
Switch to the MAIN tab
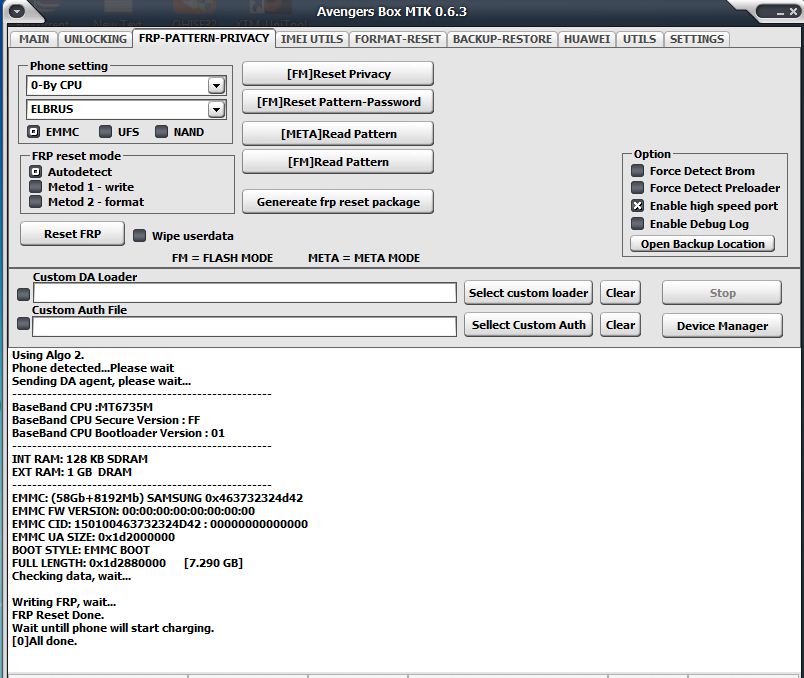tap(34, 39)
